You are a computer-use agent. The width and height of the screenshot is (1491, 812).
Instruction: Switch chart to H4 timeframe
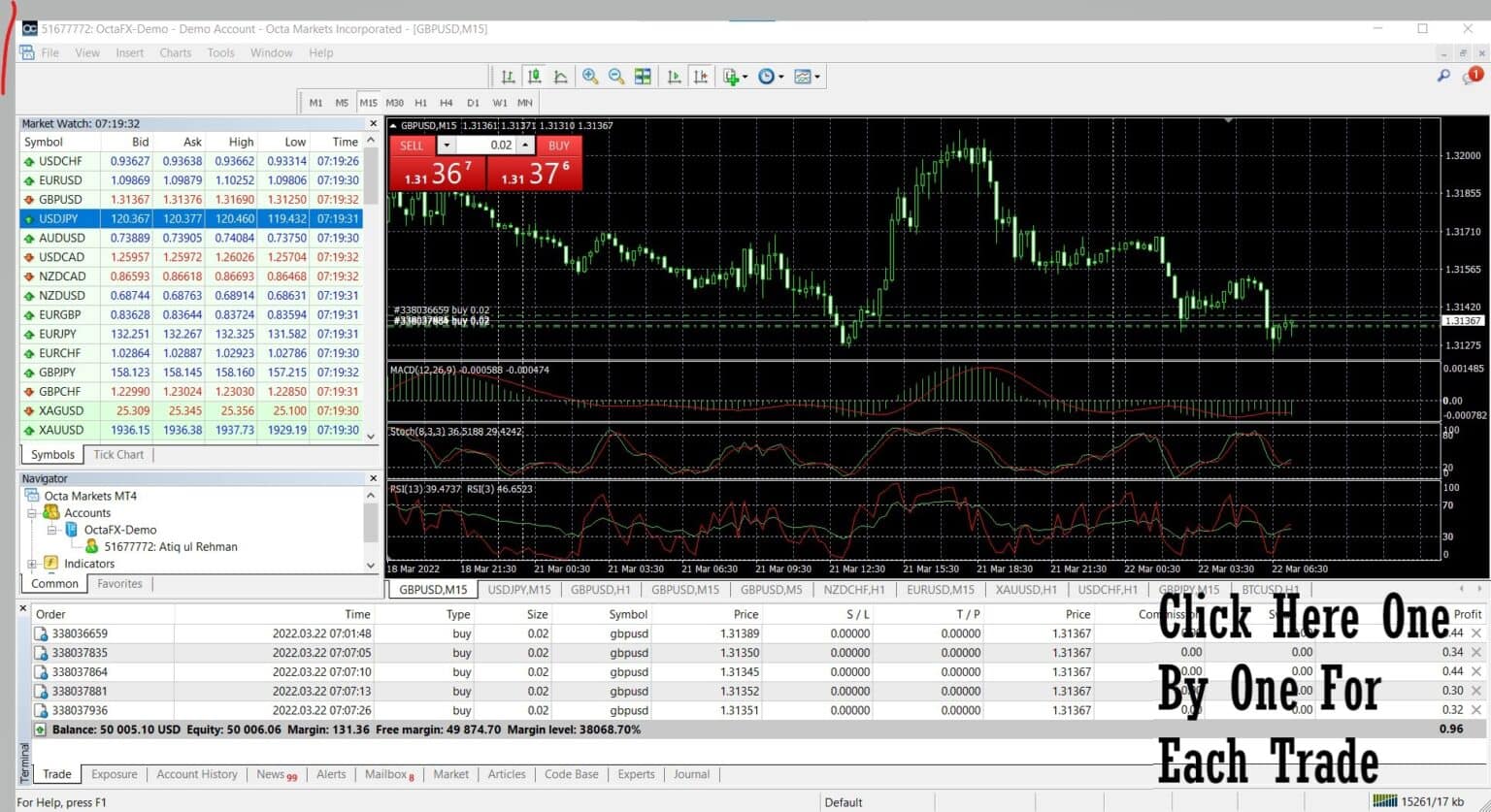pyautogui.click(x=446, y=102)
